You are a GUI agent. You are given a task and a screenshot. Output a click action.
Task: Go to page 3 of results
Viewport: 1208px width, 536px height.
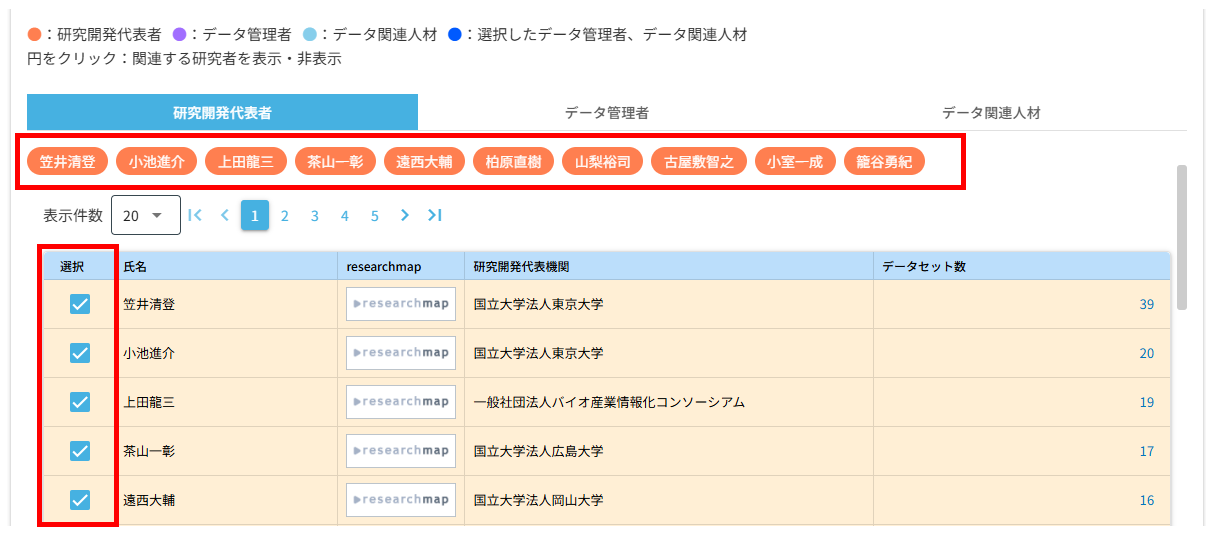tap(314, 215)
